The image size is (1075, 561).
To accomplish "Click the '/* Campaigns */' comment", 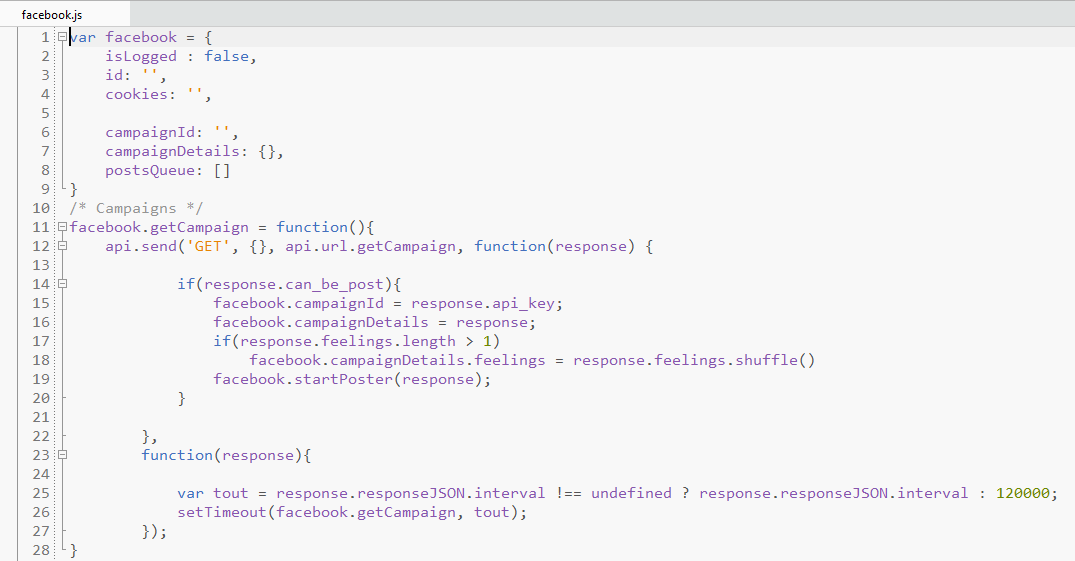I will coord(136,208).
